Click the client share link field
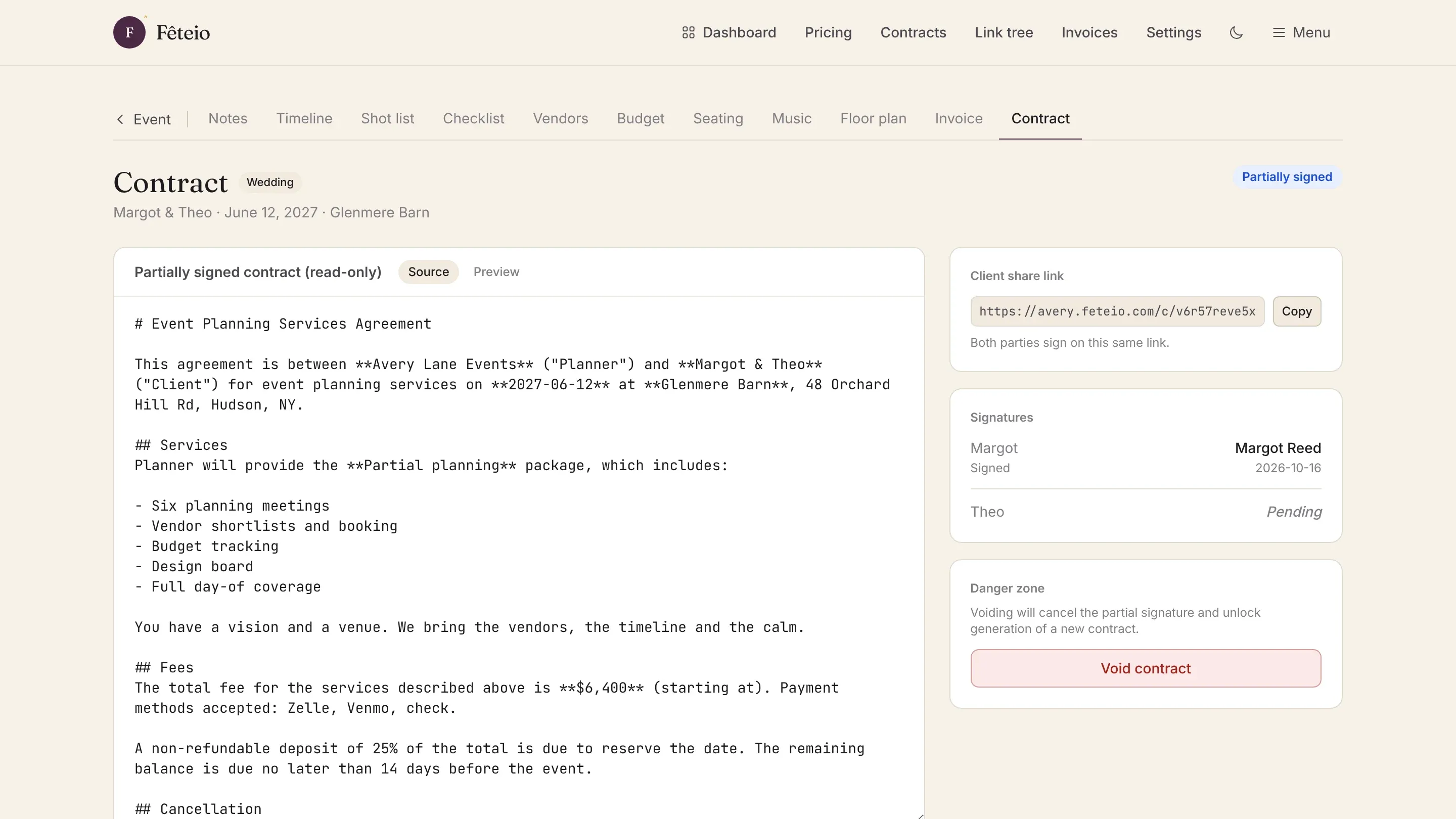Viewport: 1456px width, 819px height. [x=1117, y=311]
